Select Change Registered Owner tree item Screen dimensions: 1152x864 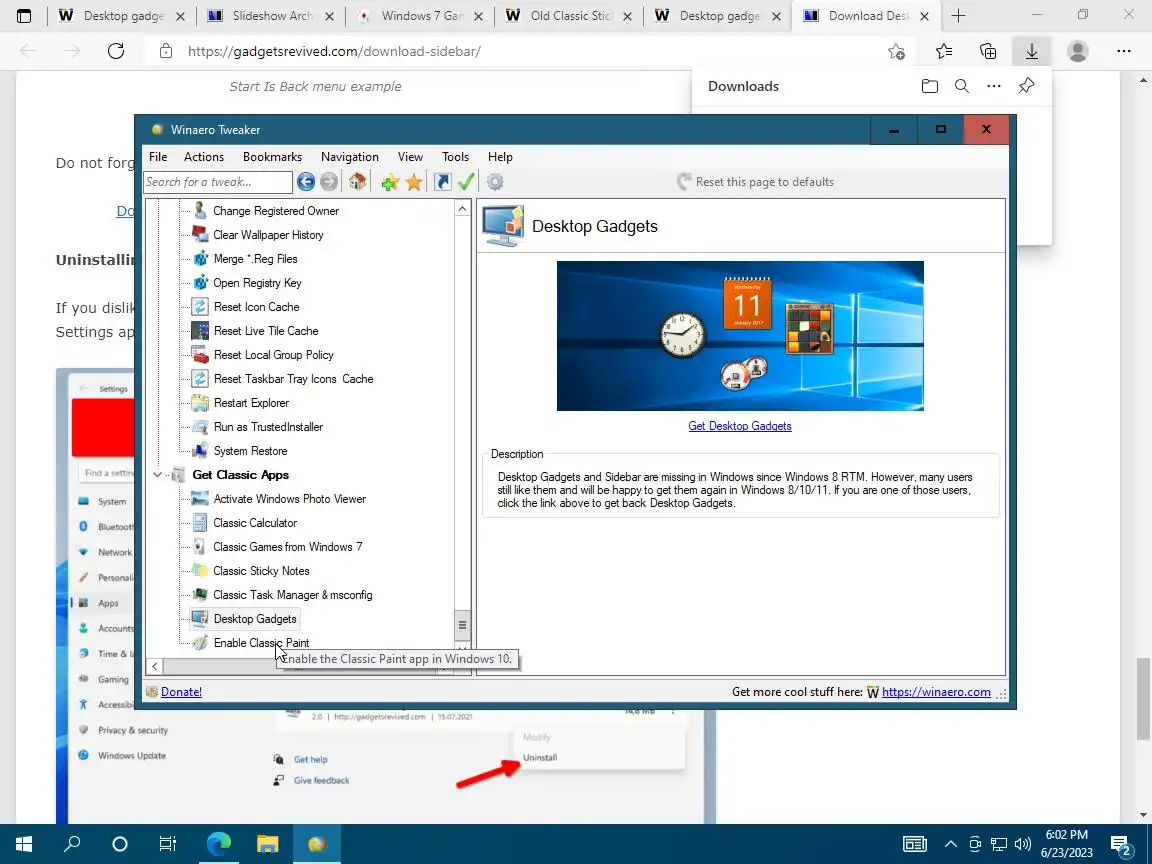point(276,211)
